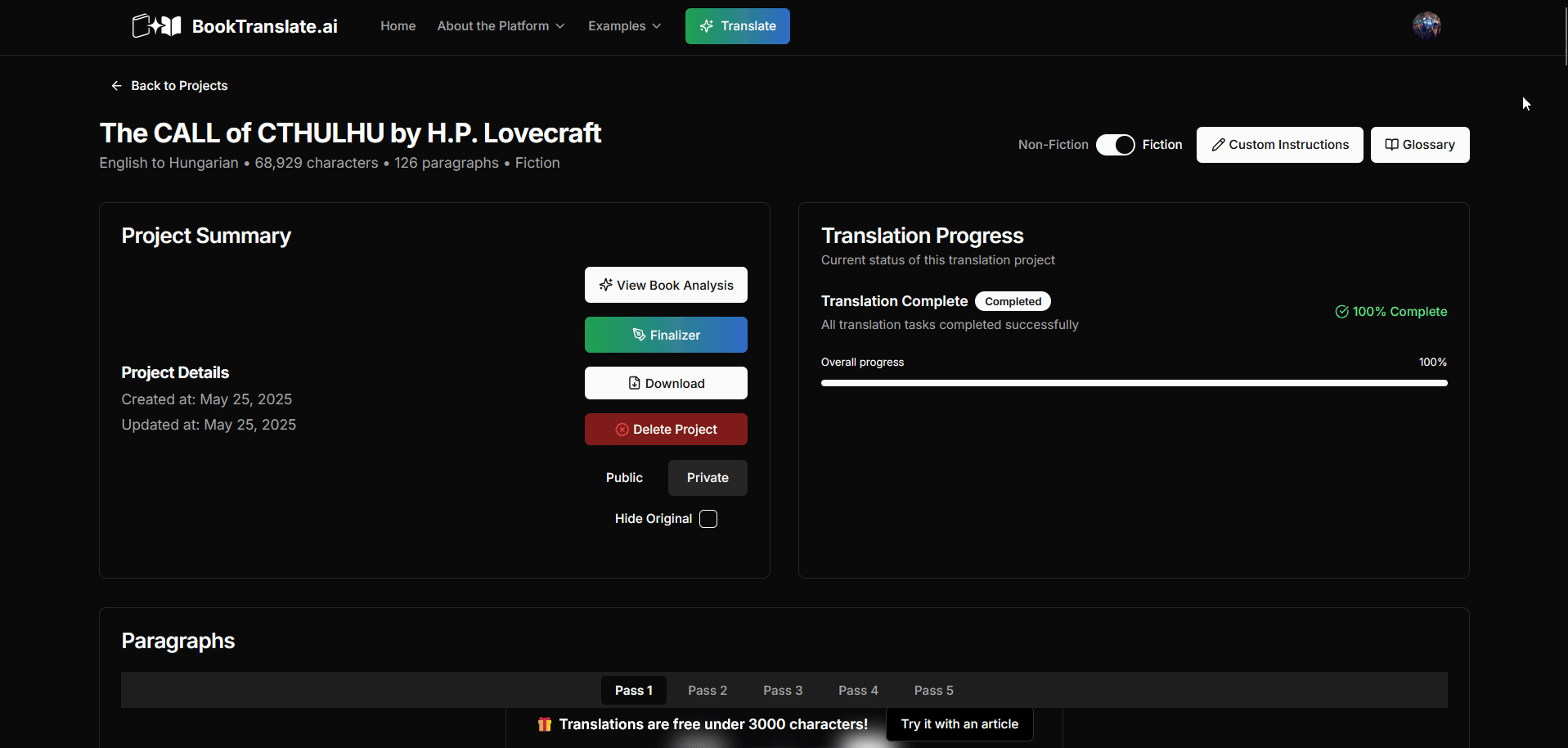
Task: Click View Book Analysis button
Action: point(666,285)
